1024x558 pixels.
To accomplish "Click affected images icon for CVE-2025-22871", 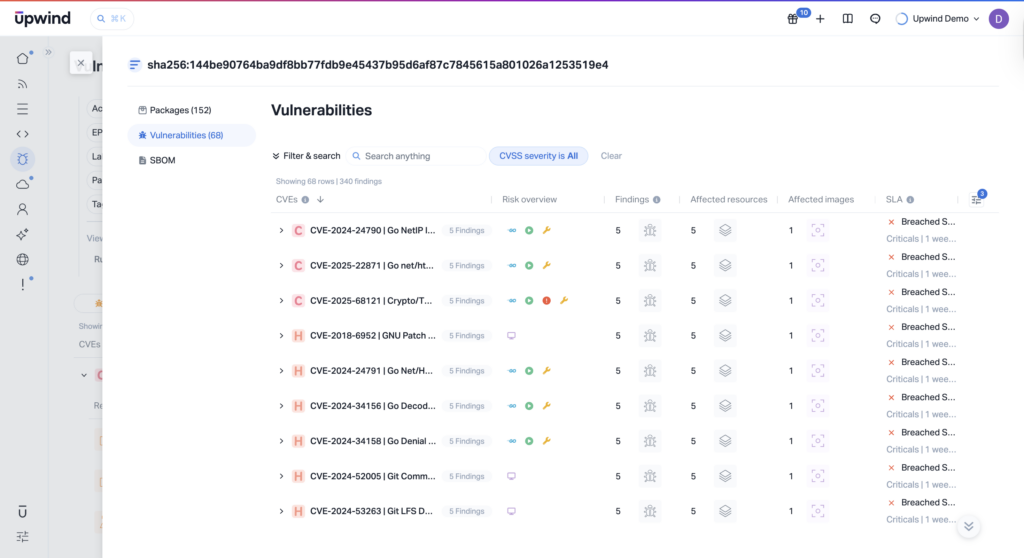I will [818, 266].
